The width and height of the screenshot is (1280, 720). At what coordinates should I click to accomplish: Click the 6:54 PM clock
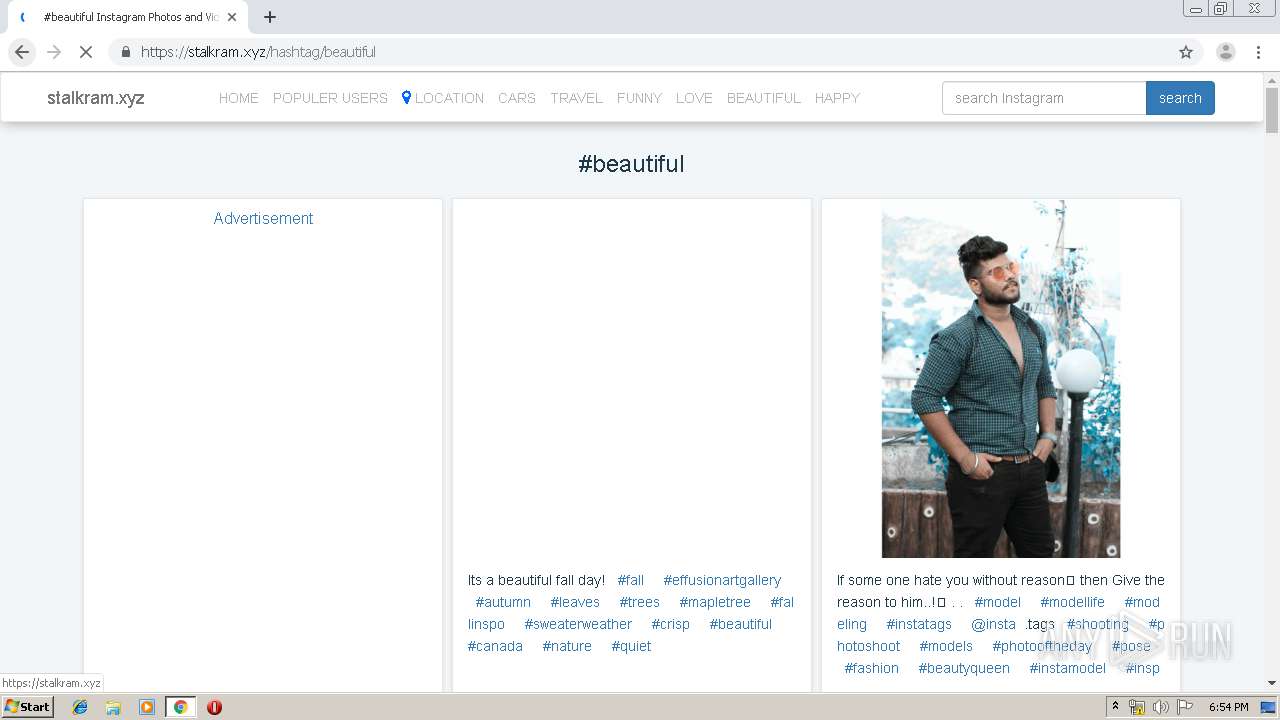click(x=1228, y=707)
